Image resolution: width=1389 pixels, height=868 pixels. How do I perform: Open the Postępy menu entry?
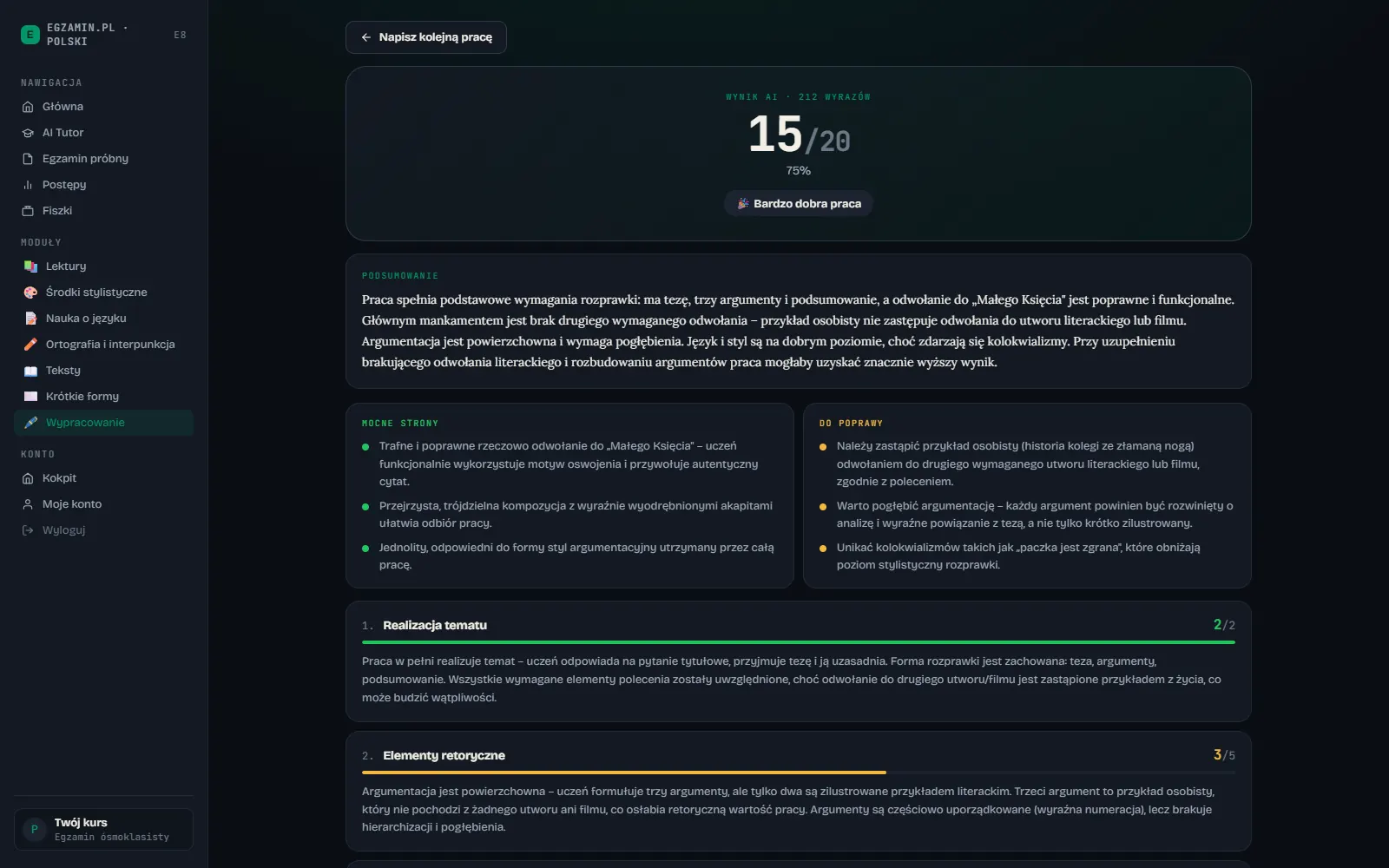[103, 185]
